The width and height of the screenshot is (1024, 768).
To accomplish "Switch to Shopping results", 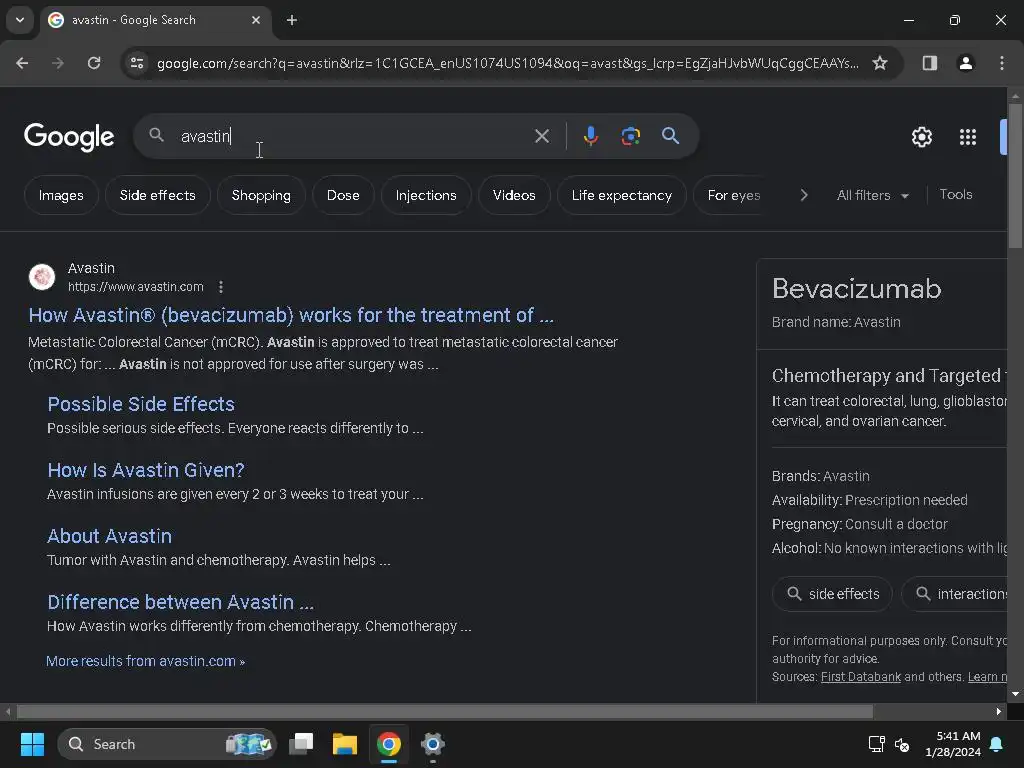I will (261, 195).
